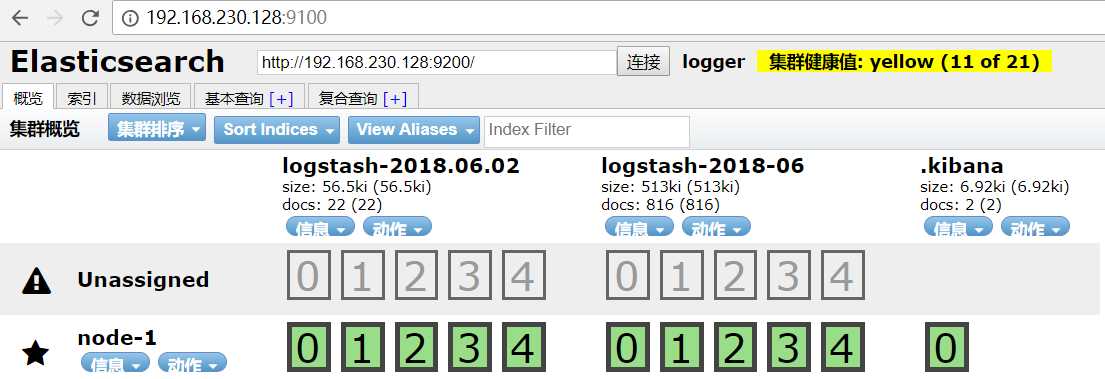Image resolution: width=1105 pixels, height=379 pixels.
Task: Open the 复合查询 tab
Action: 348,99
